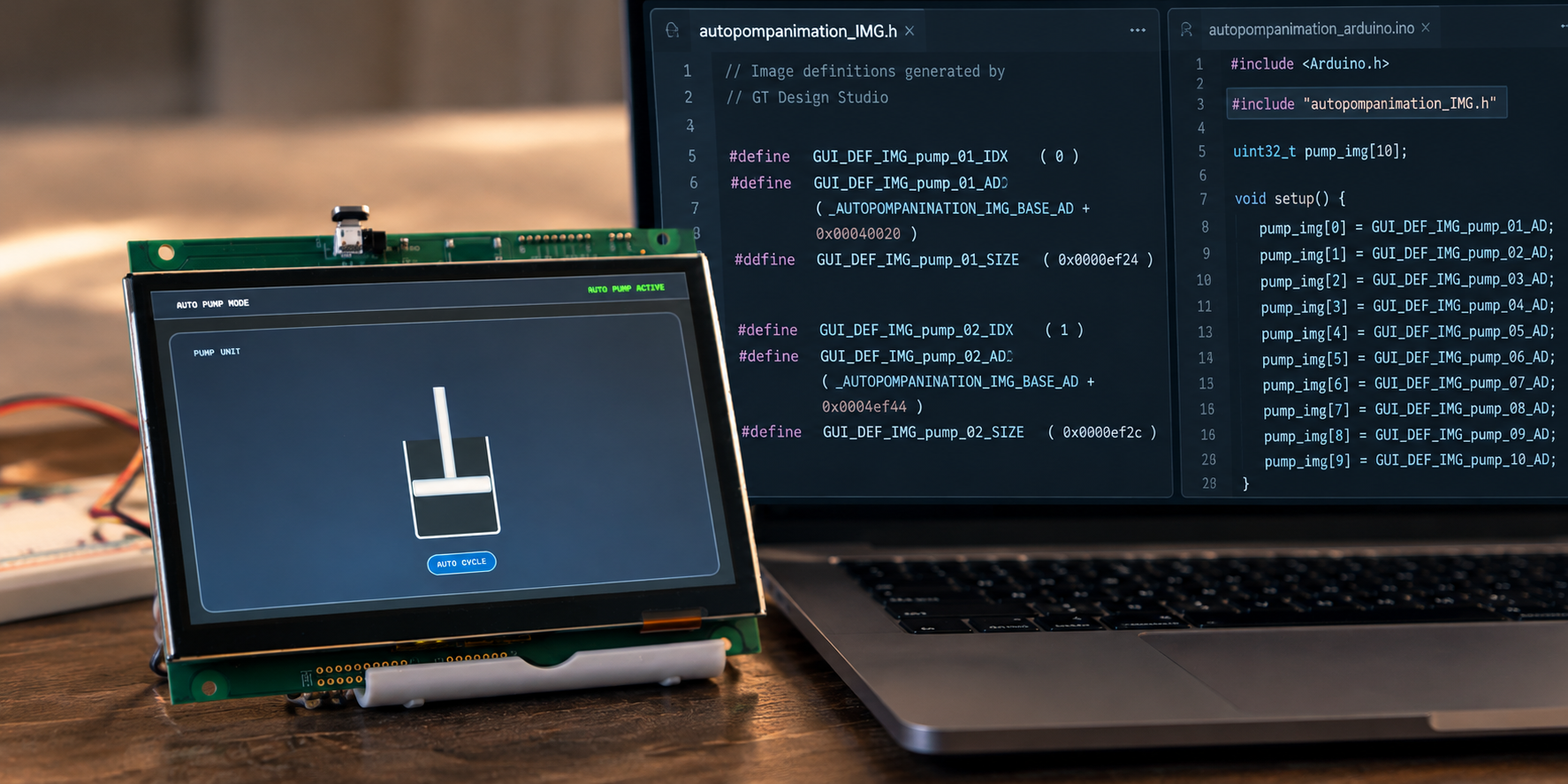Click the GUI_DEF_IMG_pump_02_IDX define line

(910, 330)
